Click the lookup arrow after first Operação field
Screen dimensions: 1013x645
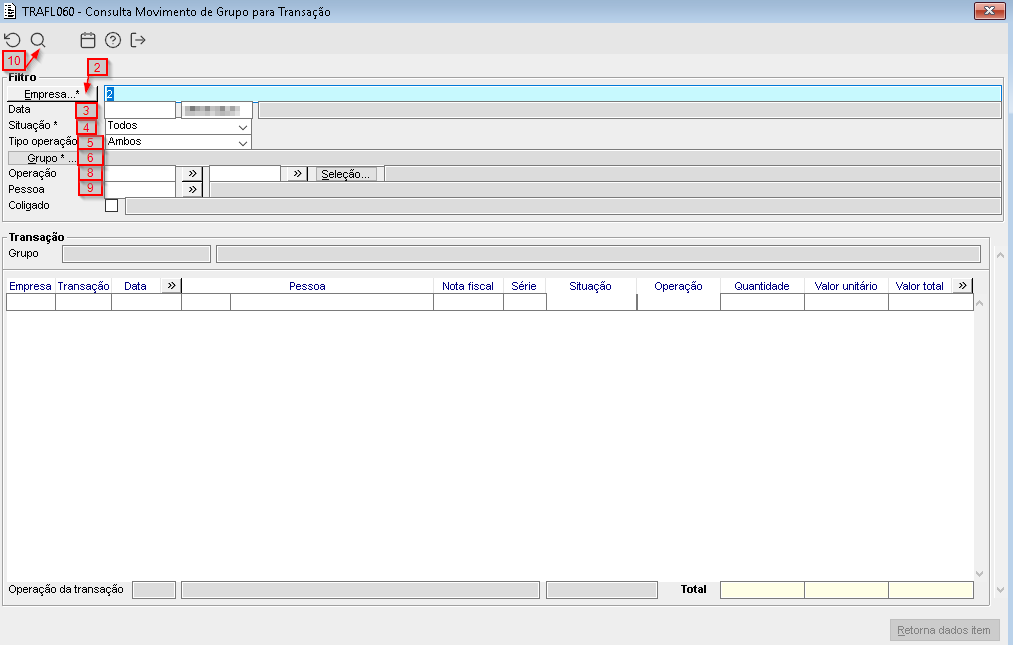[x=192, y=174]
